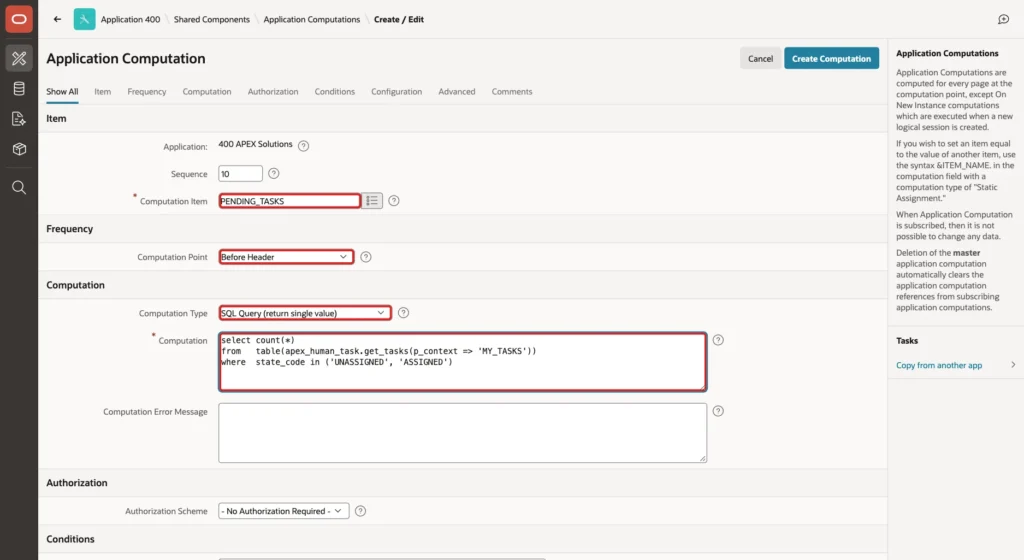Viewport: 1024px width, 560px height.
Task: Switch to the Conditions tab
Action: [334, 91]
